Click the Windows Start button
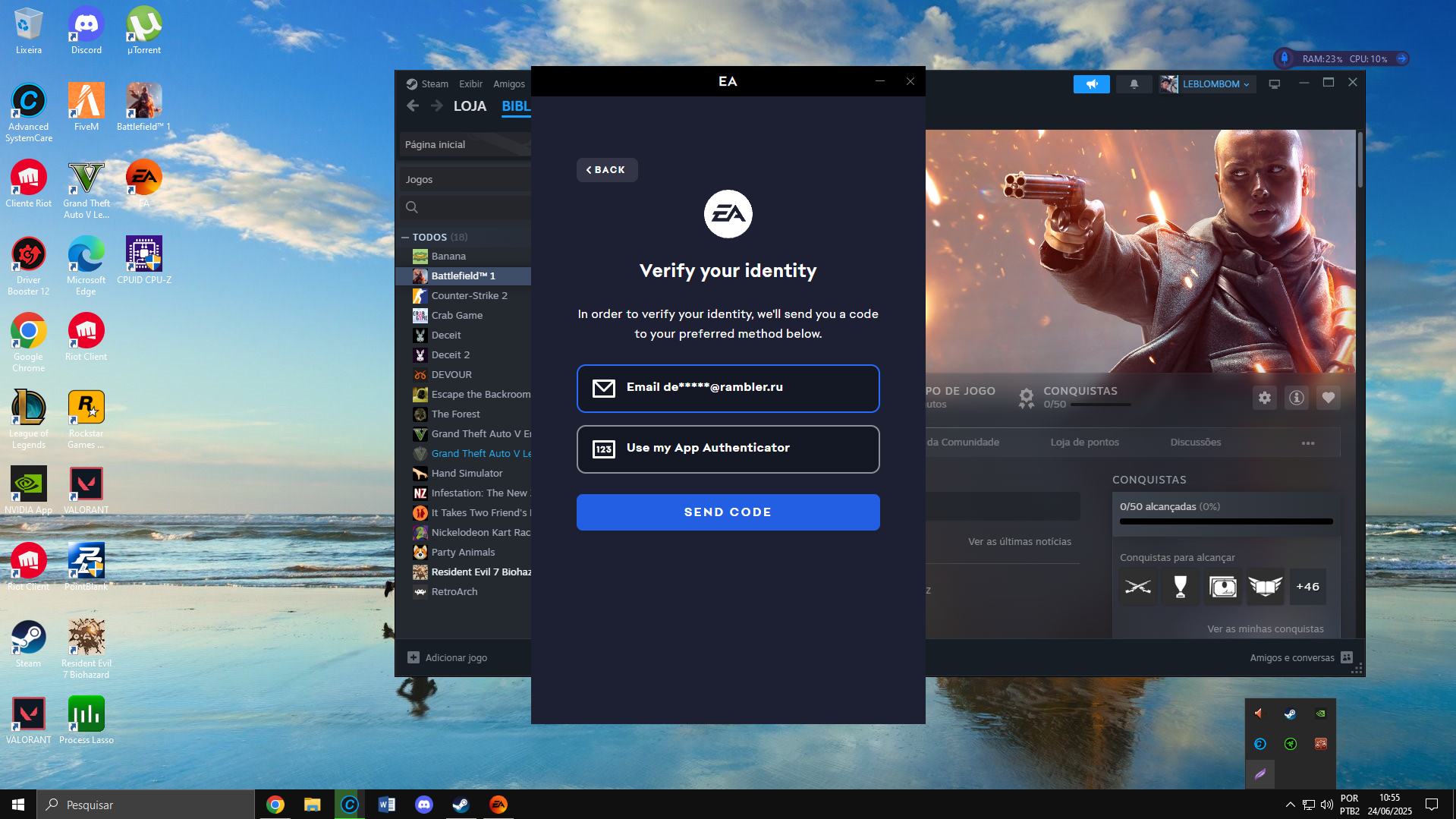 coord(18,805)
